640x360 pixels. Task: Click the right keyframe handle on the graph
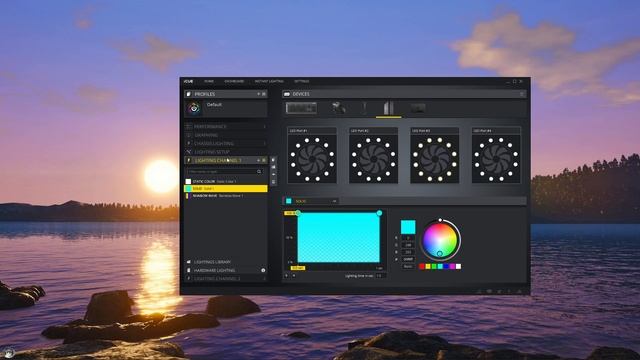(379, 213)
